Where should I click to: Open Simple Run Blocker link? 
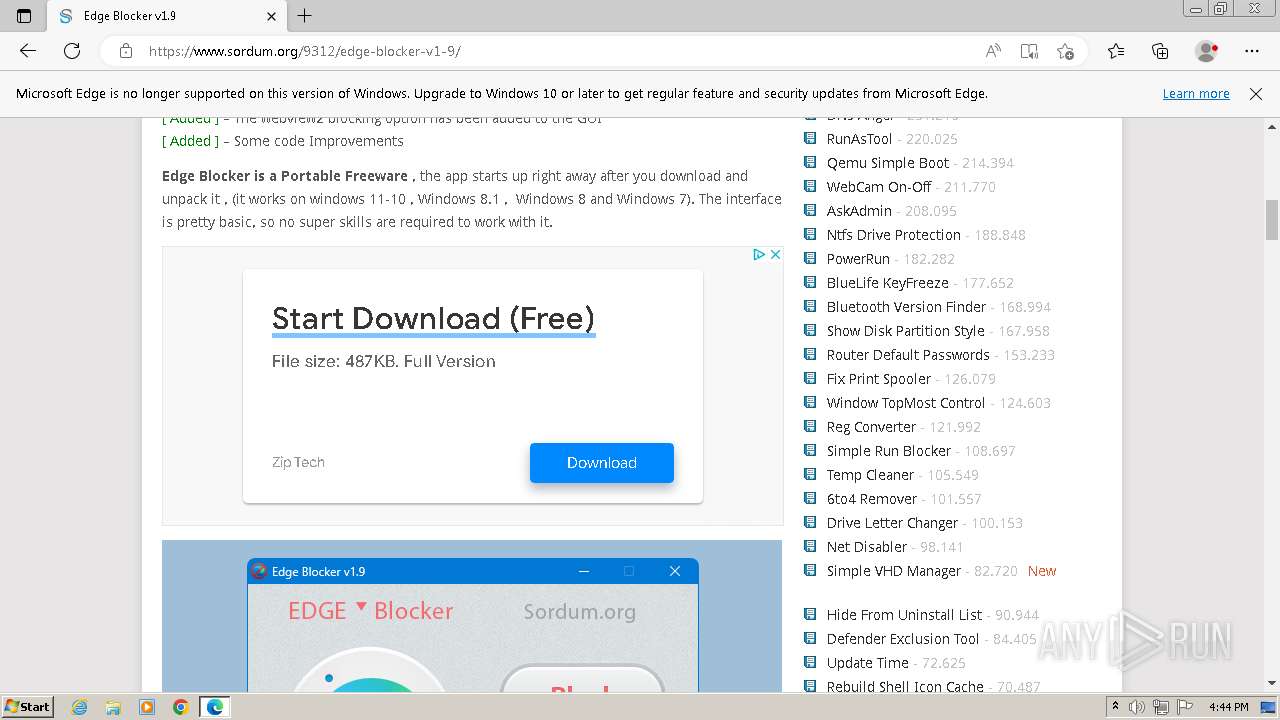click(x=889, y=451)
